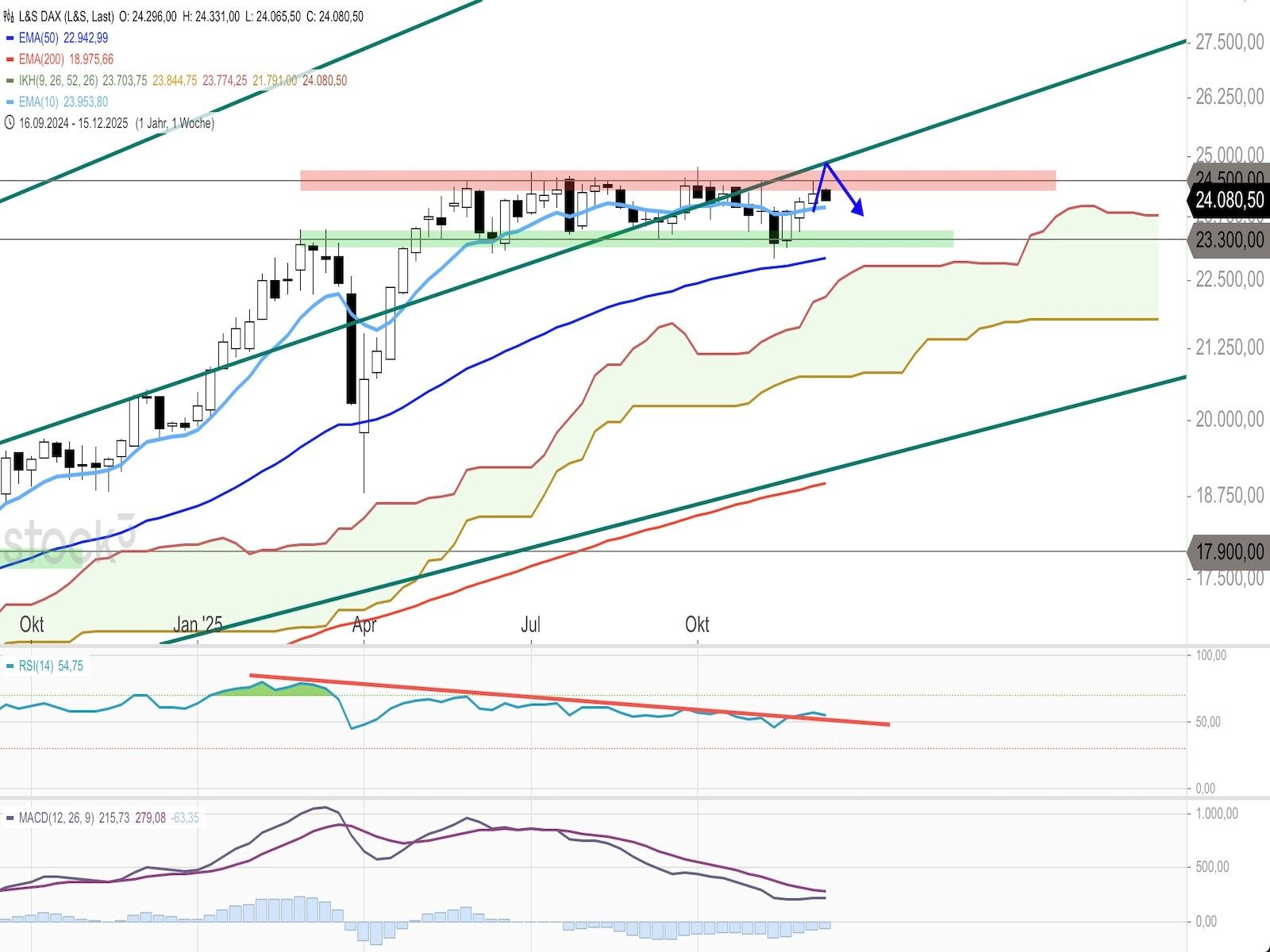Click the Jul label on time axis
The image size is (1270, 952).
click(530, 624)
